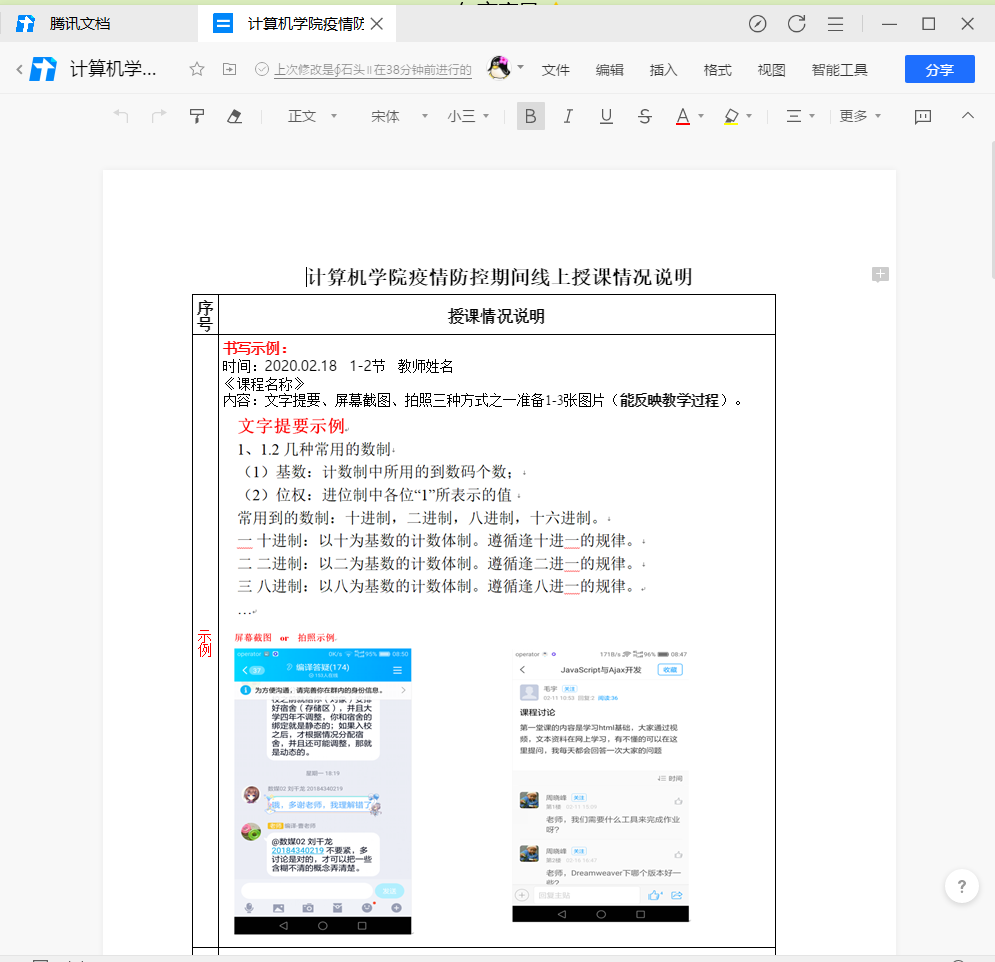Open the help question mark button
This screenshot has height=962, width=995.
[x=961, y=886]
